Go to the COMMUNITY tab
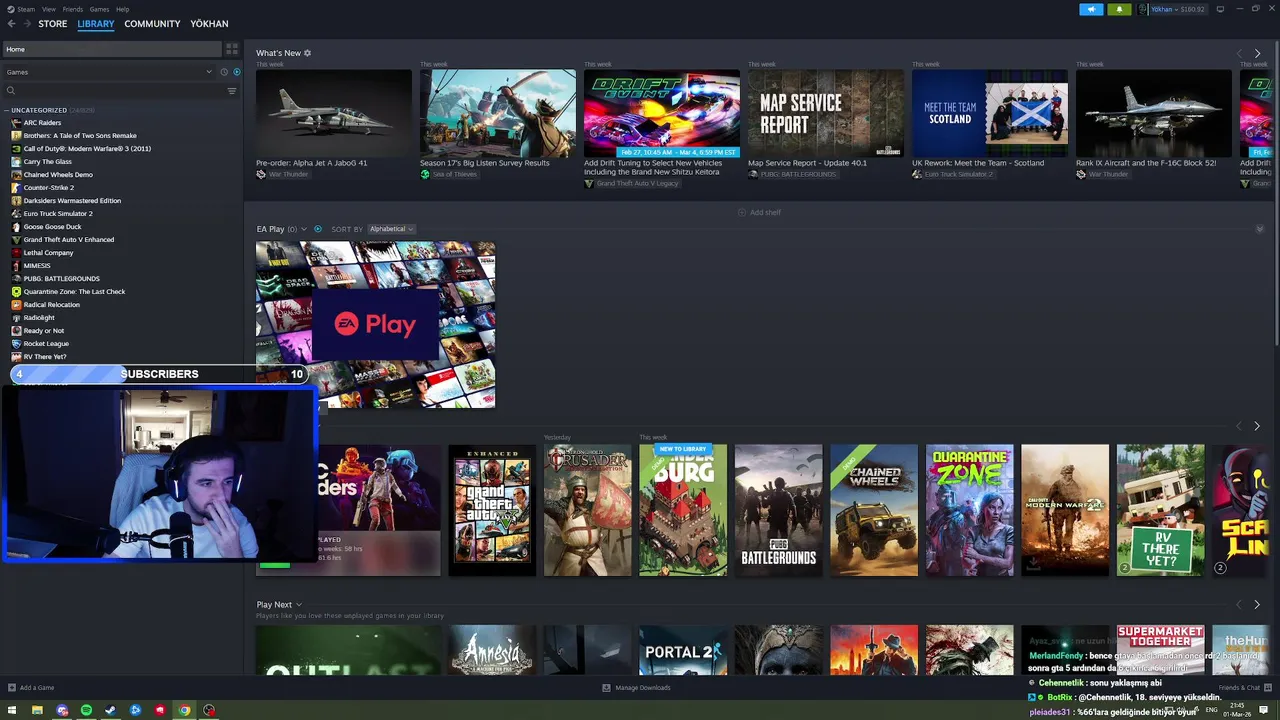Image resolution: width=1280 pixels, height=720 pixels. point(152,24)
